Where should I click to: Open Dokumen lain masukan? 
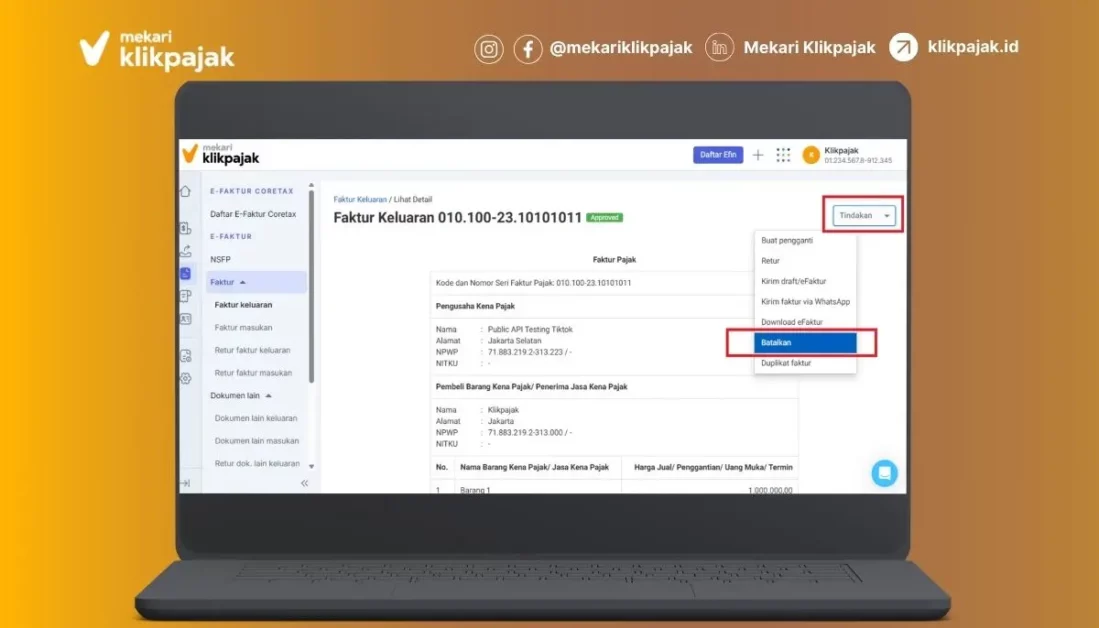pos(257,441)
